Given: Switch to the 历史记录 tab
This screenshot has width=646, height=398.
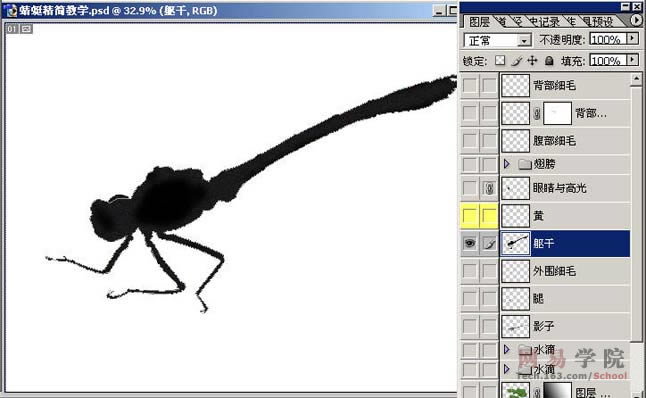Looking at the screenshot, I should [544, 22].
